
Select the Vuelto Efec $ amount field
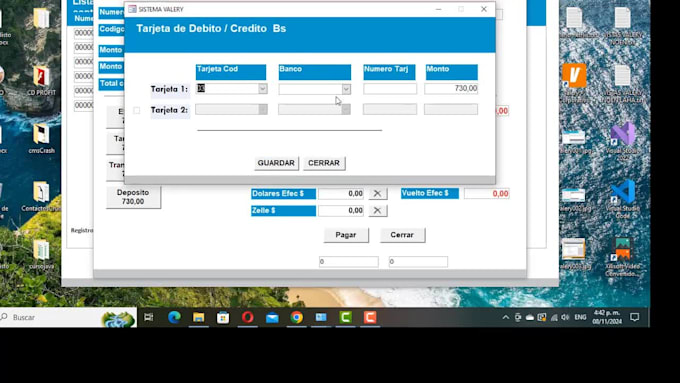487,193
